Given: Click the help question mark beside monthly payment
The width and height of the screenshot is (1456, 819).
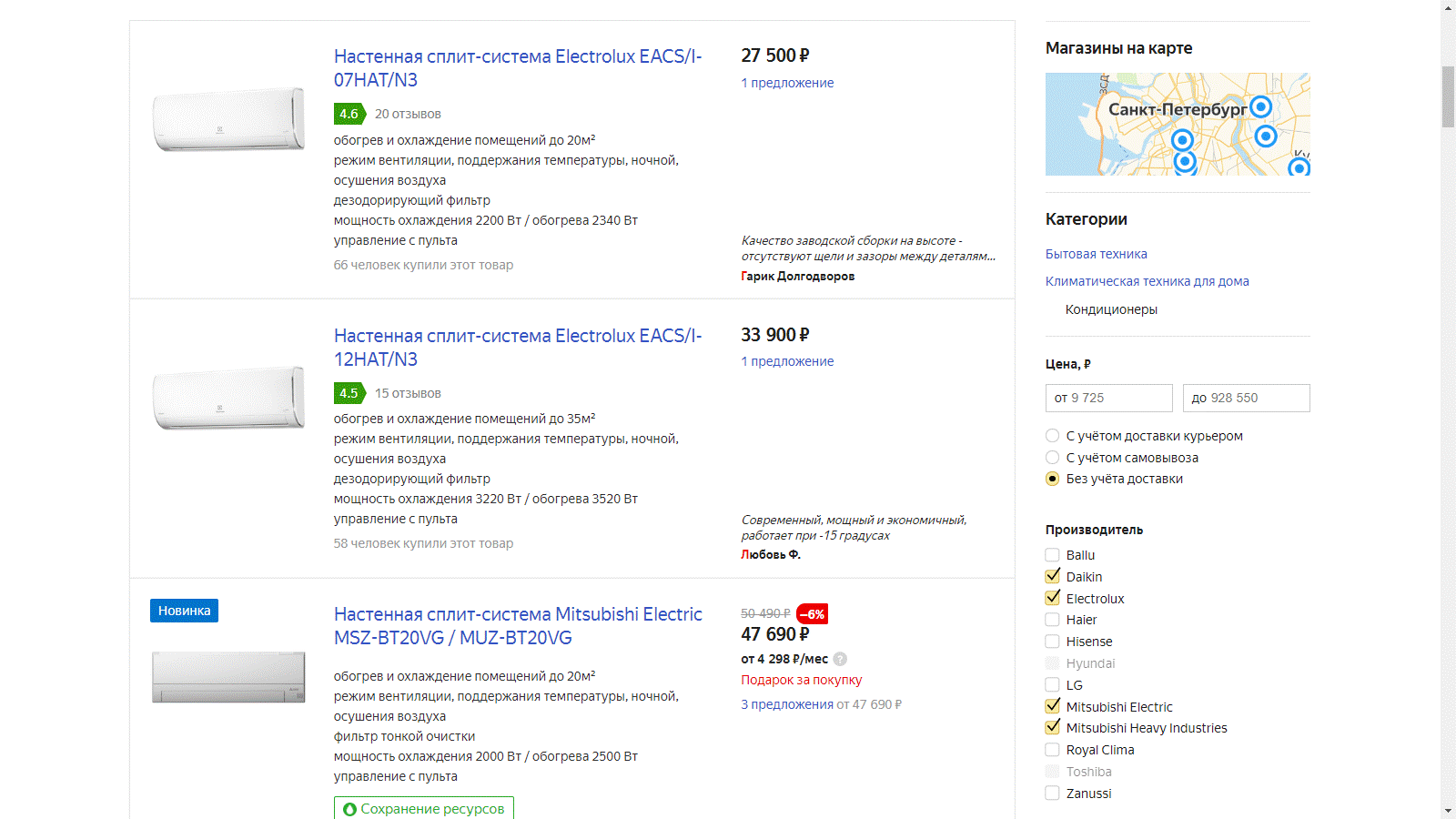Looking at the screenshot, I should (840, 659).
